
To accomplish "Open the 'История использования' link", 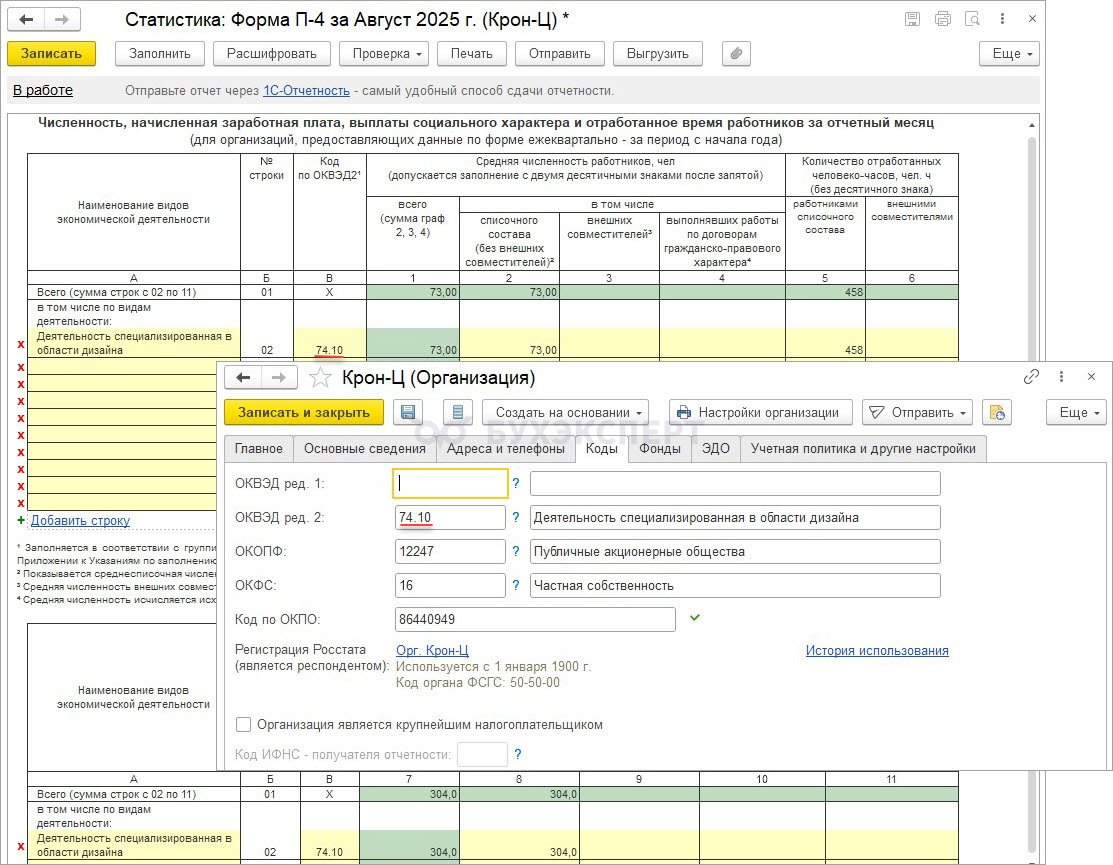I will [877, 651].
